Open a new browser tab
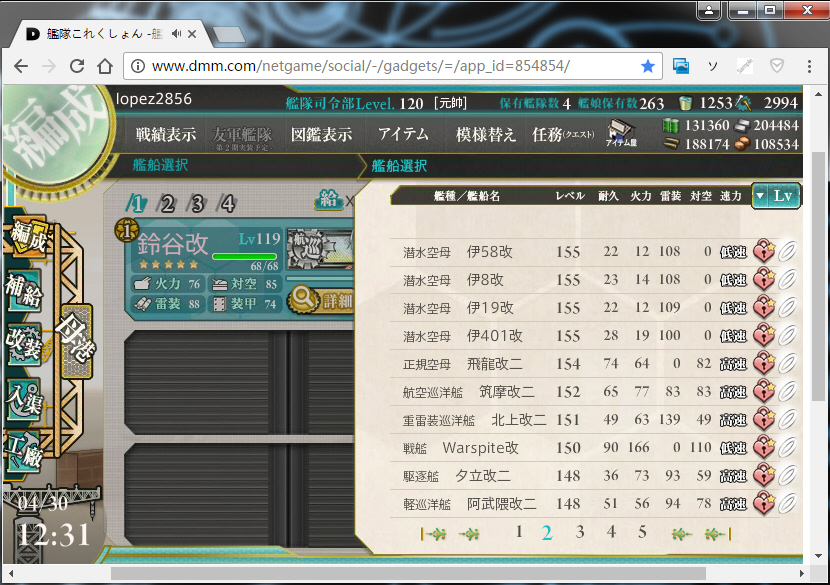Screen dimensions: 830x585 229,35
